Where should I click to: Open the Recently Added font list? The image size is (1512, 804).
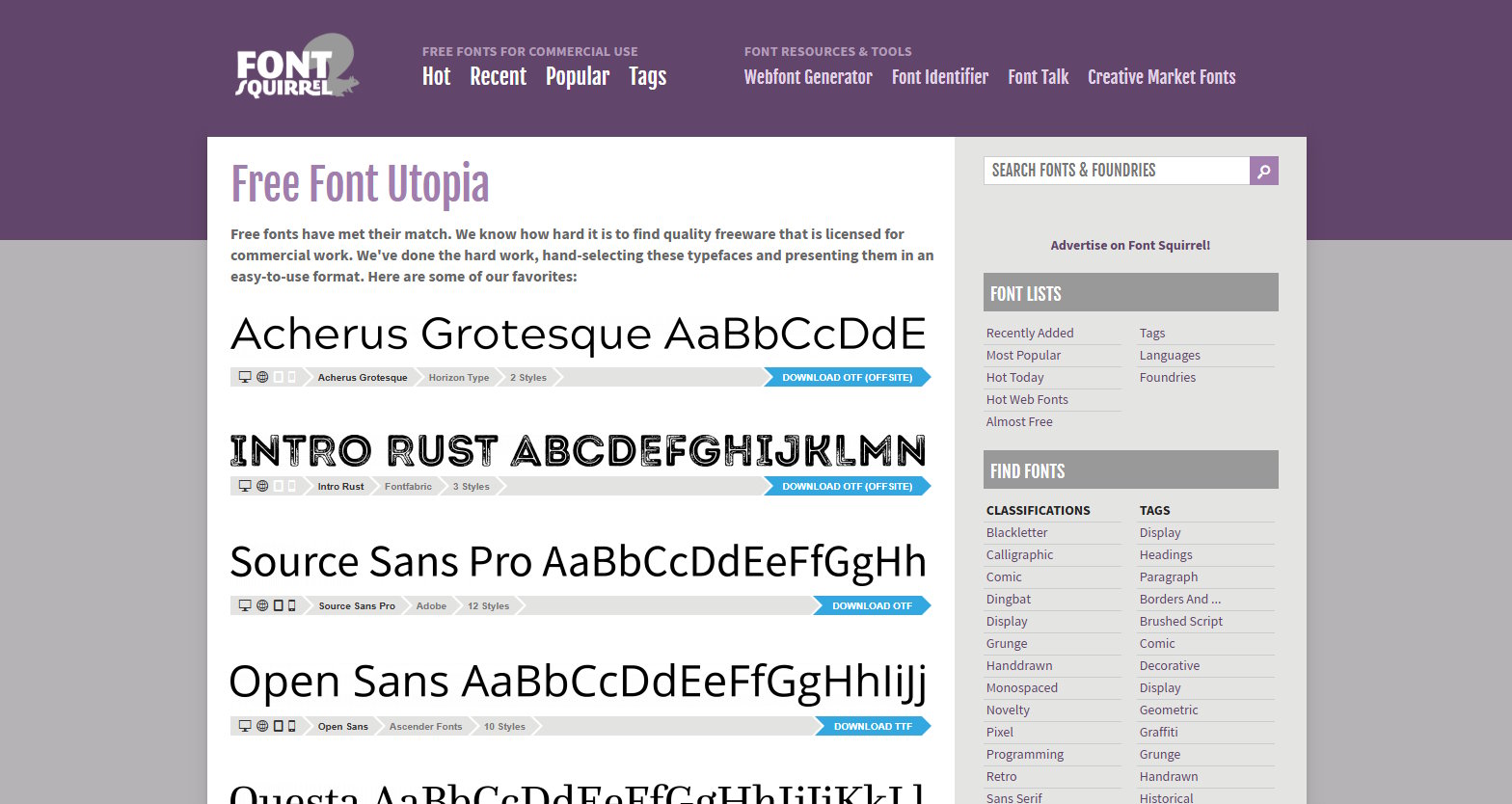click(x=1030, y=333)
